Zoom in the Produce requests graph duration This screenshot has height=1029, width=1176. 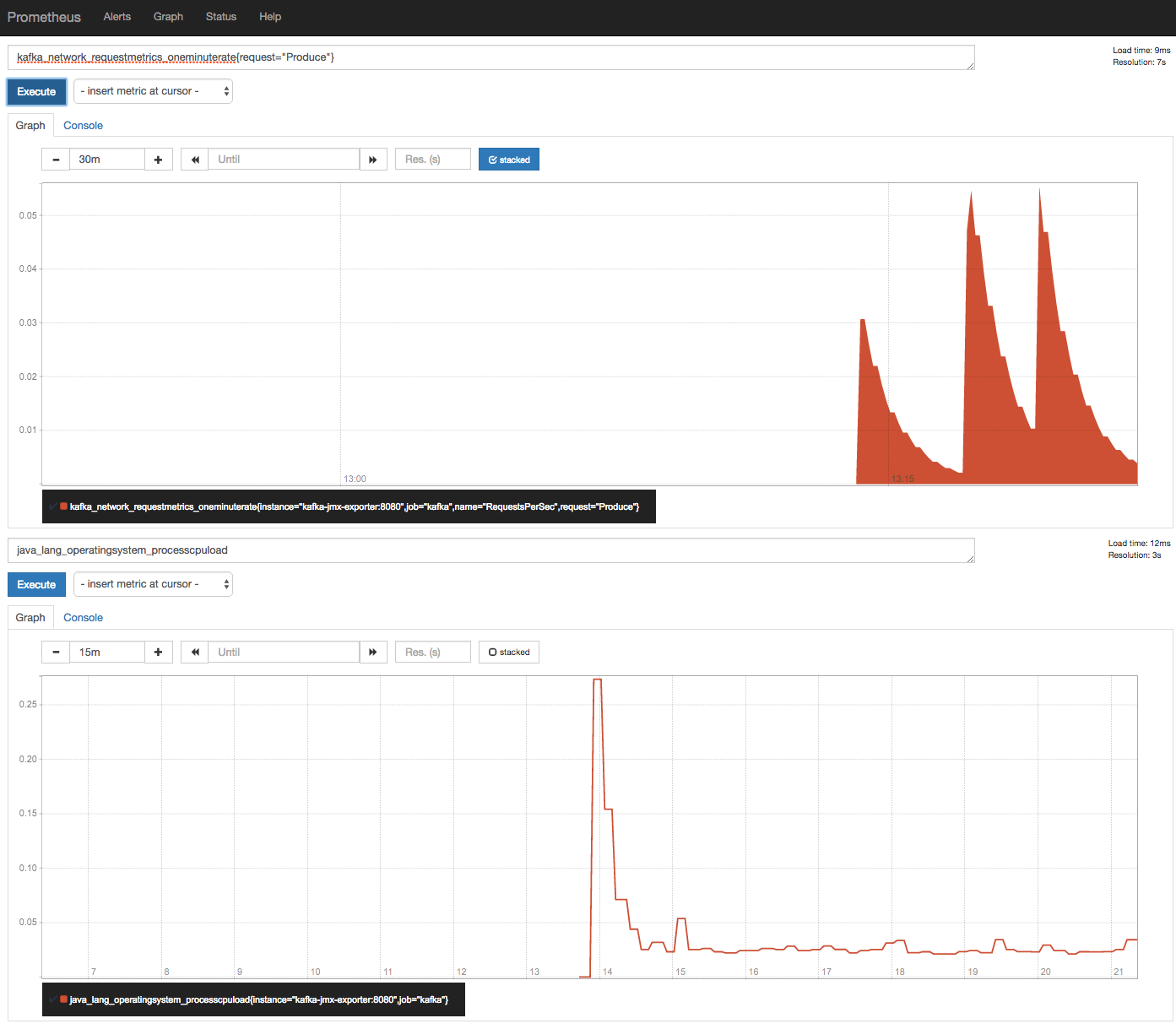click(x=159, y=159)
